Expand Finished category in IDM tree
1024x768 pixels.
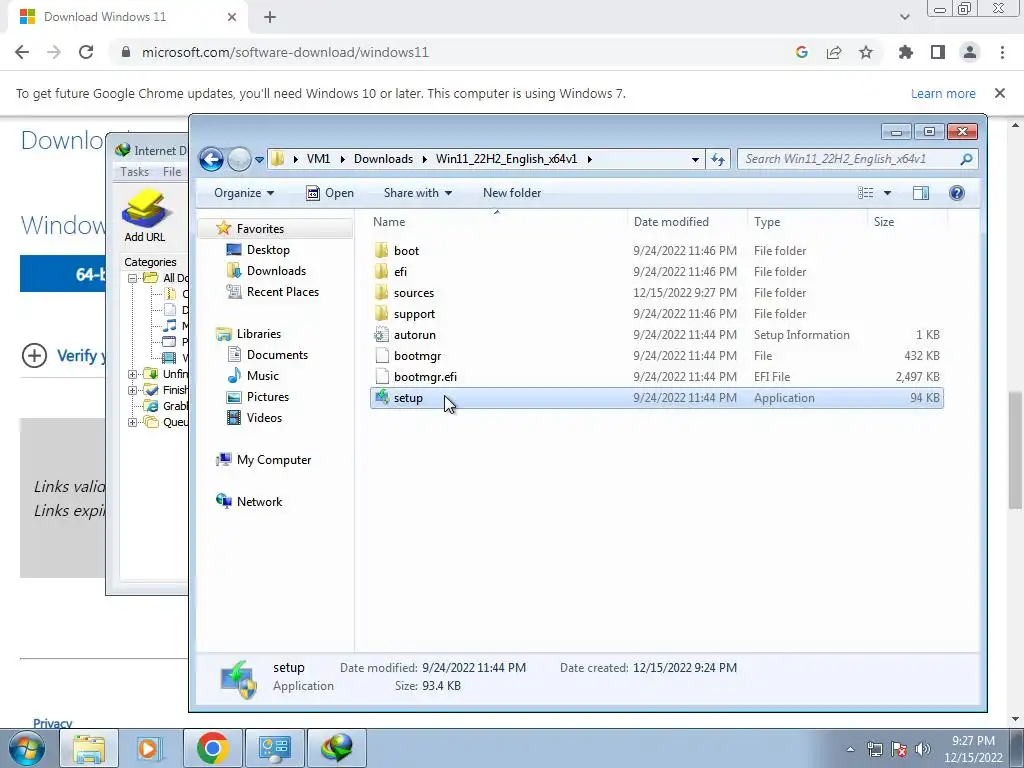click(x=132, y=391)
